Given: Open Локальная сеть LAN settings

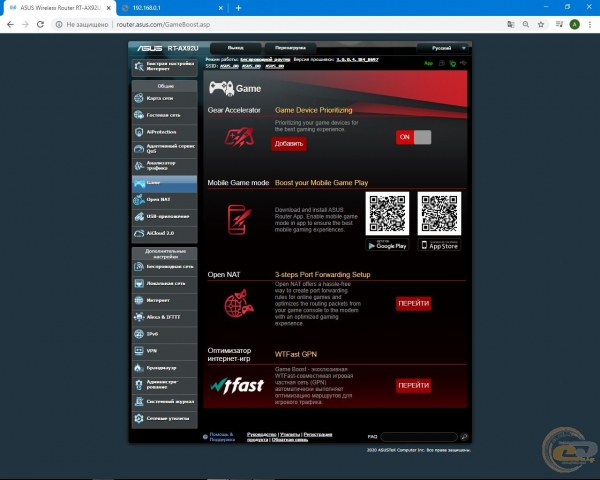Looking at the screenshot, I should tap(165, 284).
